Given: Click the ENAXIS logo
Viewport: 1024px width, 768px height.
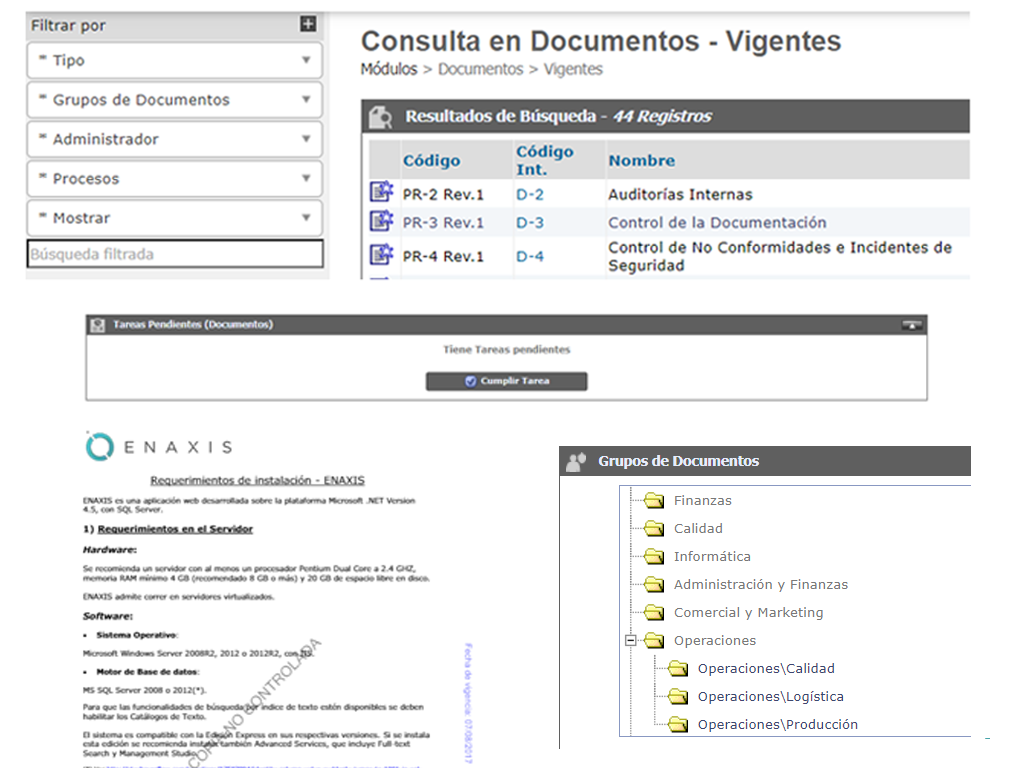Looking at the screenshot, I should [159, 447].
